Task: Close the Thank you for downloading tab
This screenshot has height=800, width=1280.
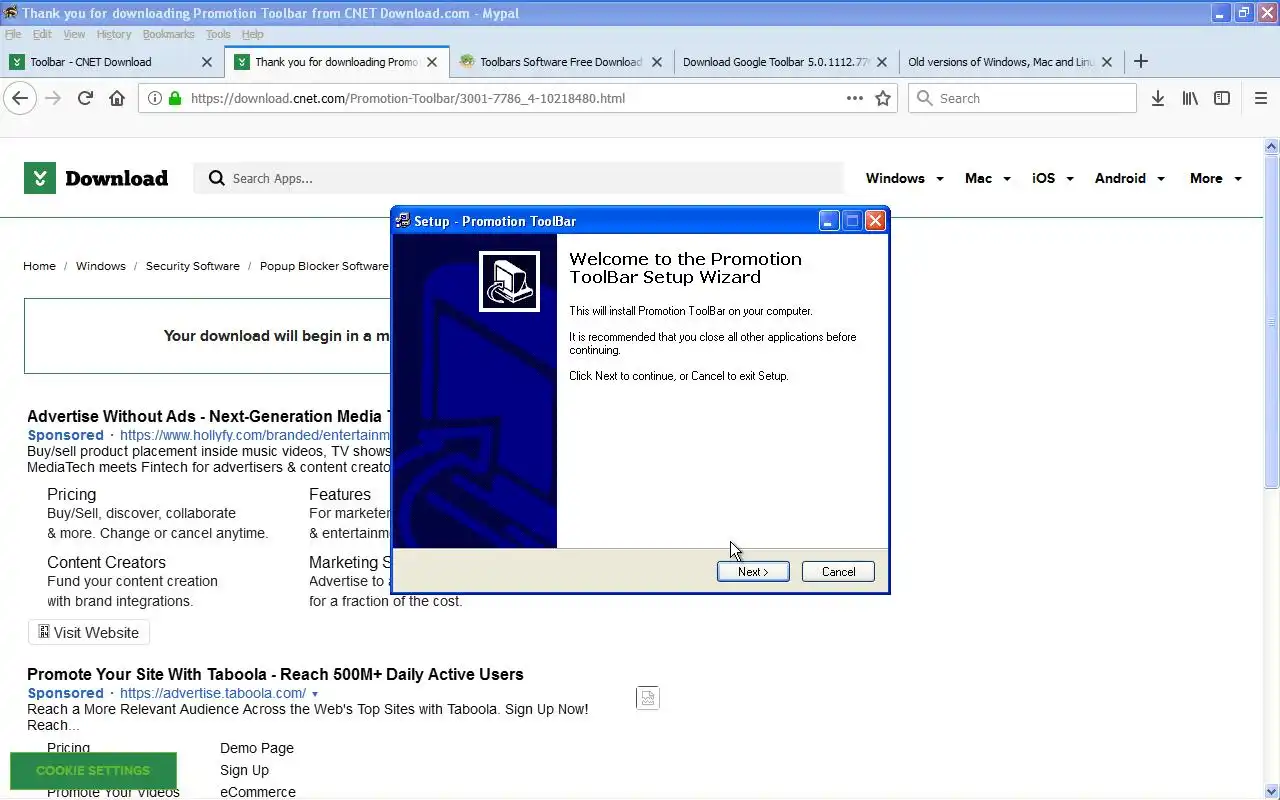Action: [432, 61]
